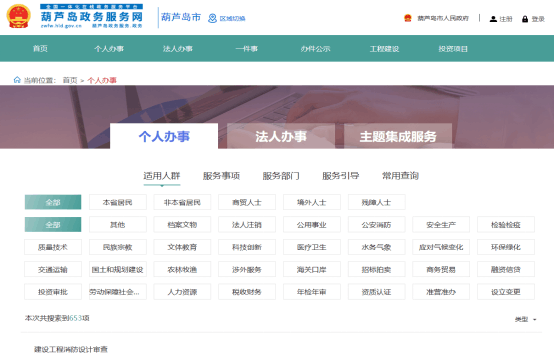This screenshot has height=364, width=554.
Task: Open 法人办事 in the green navigation bar
Action: 178,49
